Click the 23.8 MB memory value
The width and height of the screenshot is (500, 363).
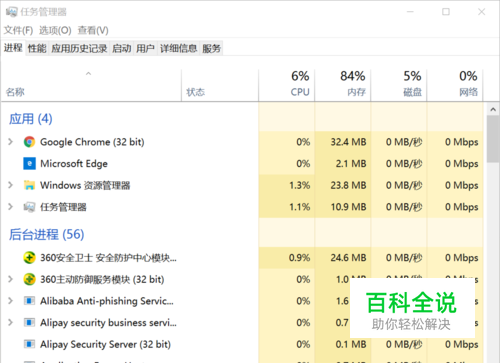click(348, 185)
